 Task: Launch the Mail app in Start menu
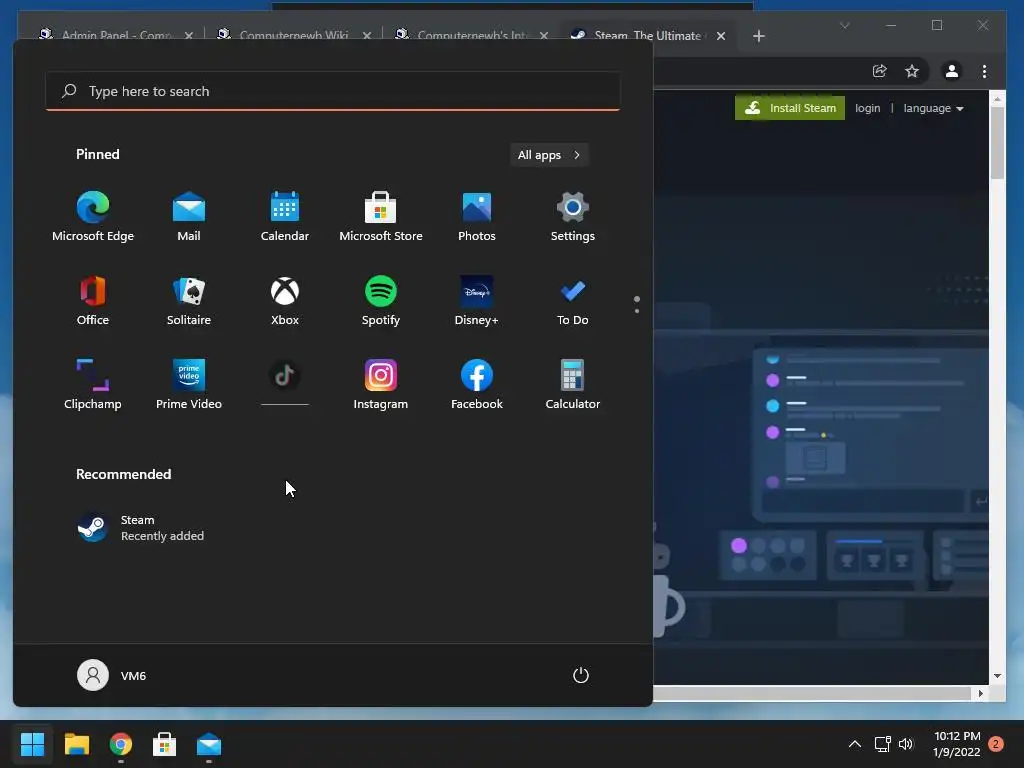tap(189, 216)
